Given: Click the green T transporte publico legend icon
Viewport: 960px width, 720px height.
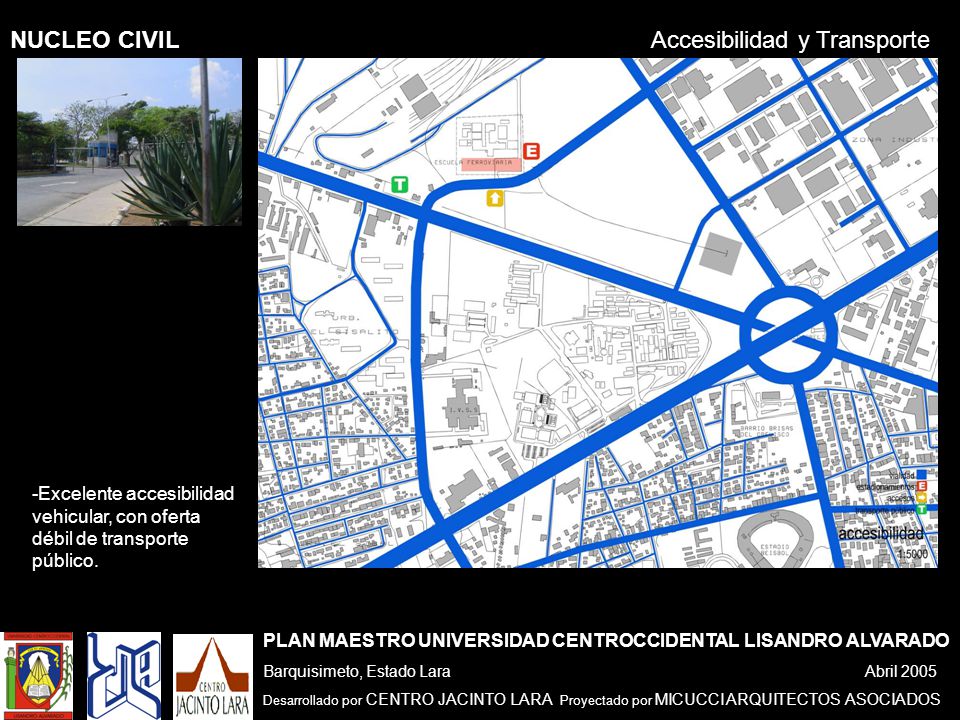Looking at the screenshot, I should (x=921, y=509).
